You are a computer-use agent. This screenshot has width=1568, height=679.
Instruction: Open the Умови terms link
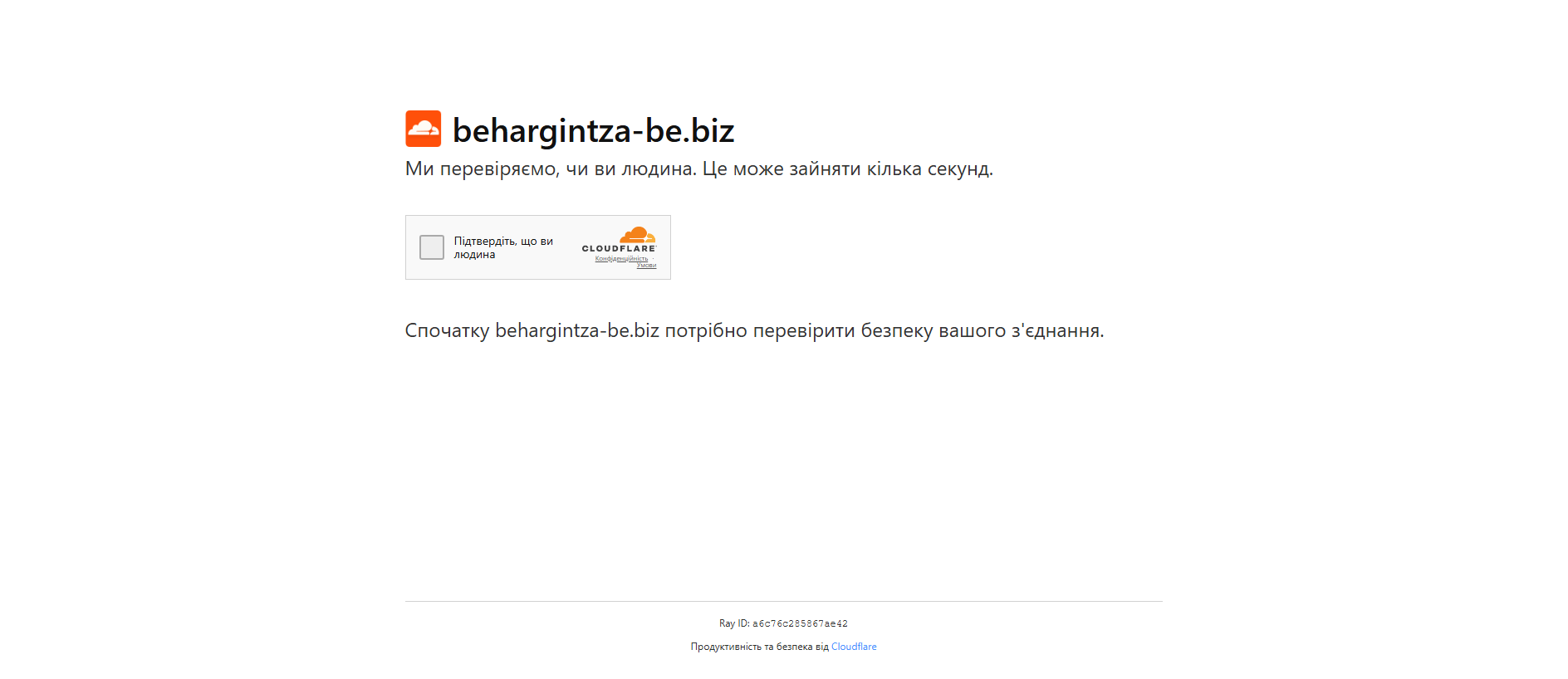[646, 266]
